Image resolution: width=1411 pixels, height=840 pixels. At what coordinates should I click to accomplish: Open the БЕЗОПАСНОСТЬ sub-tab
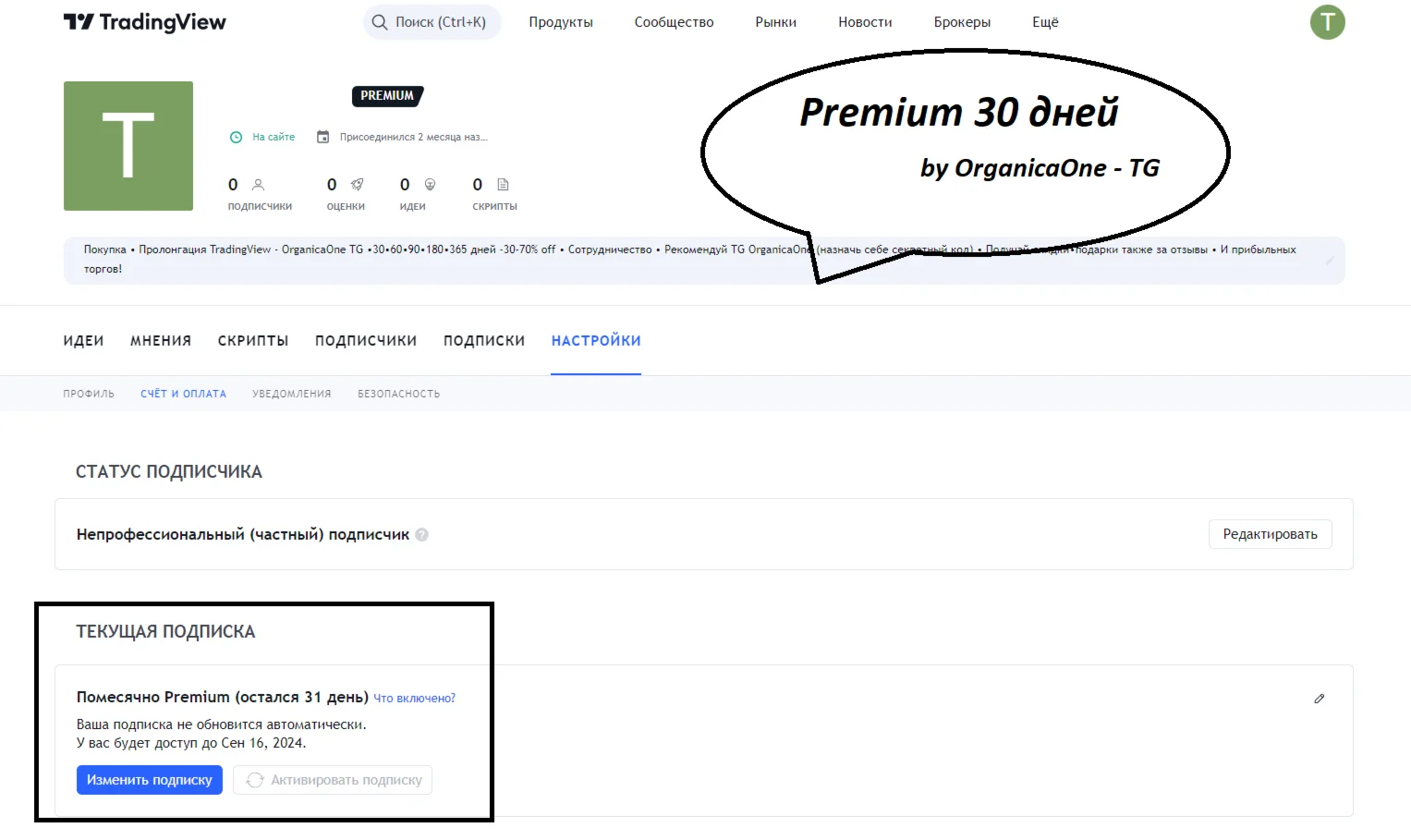pyautogui.click(x=399, y=394)
